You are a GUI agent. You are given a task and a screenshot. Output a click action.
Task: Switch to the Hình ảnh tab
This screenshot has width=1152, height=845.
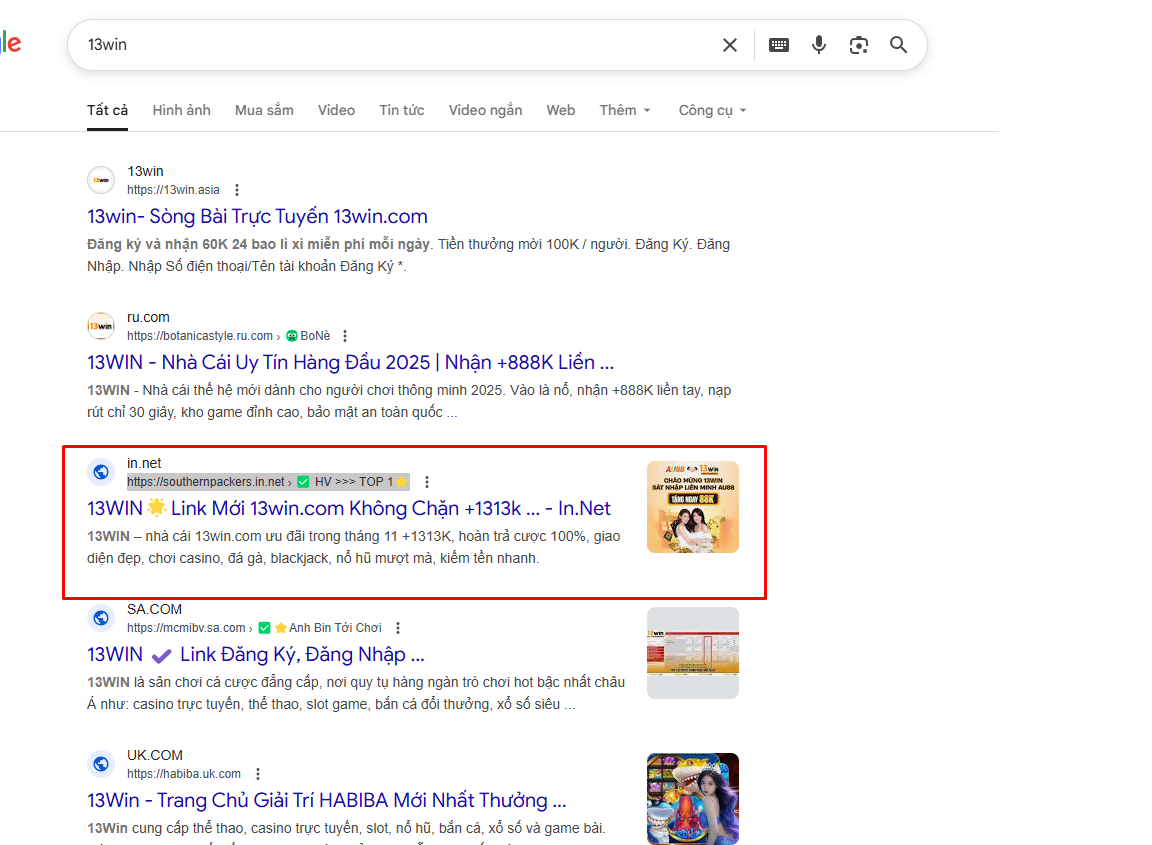tap(181, 110)
